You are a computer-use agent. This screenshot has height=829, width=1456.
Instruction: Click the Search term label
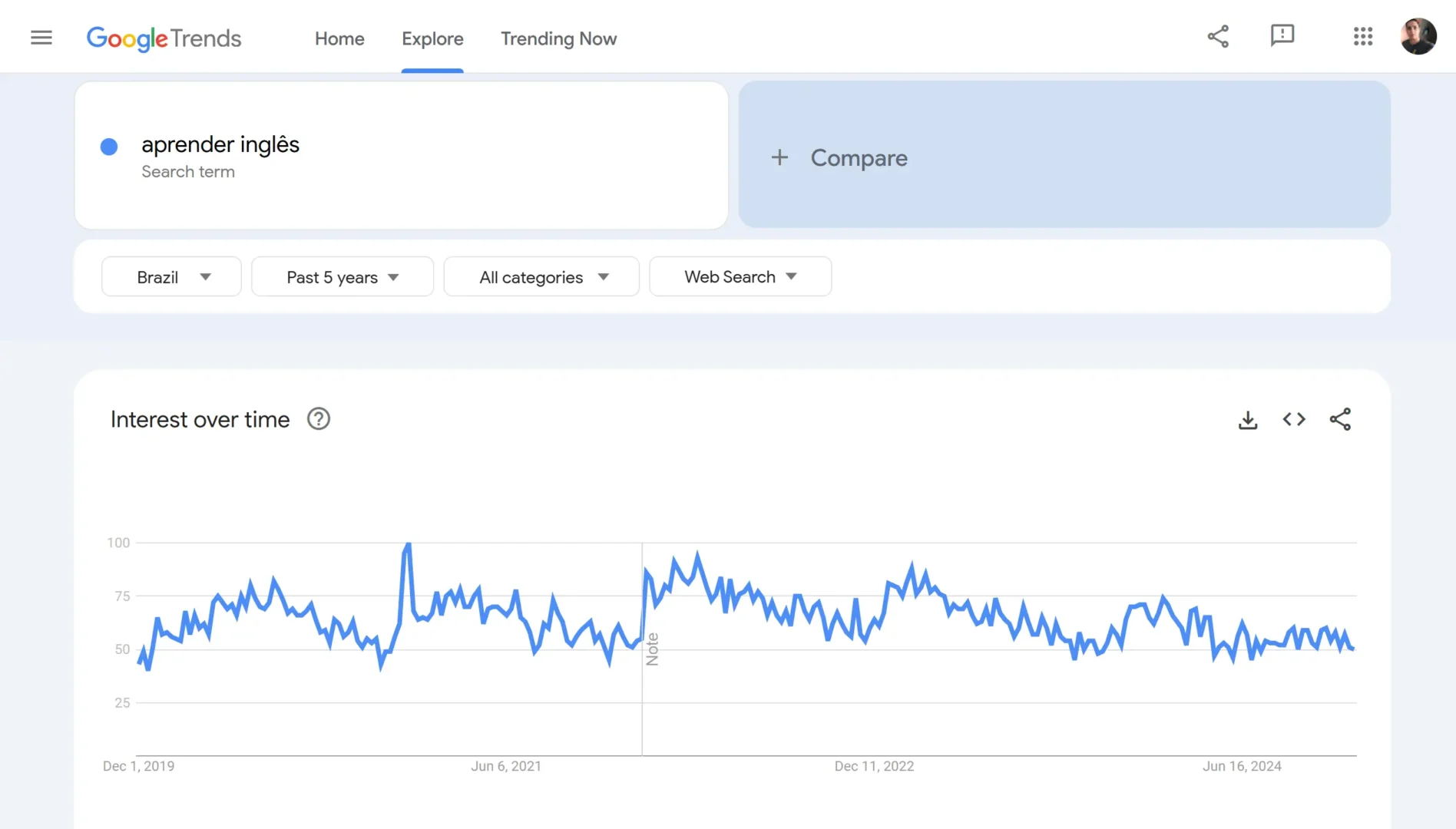[x=188, y=172]
